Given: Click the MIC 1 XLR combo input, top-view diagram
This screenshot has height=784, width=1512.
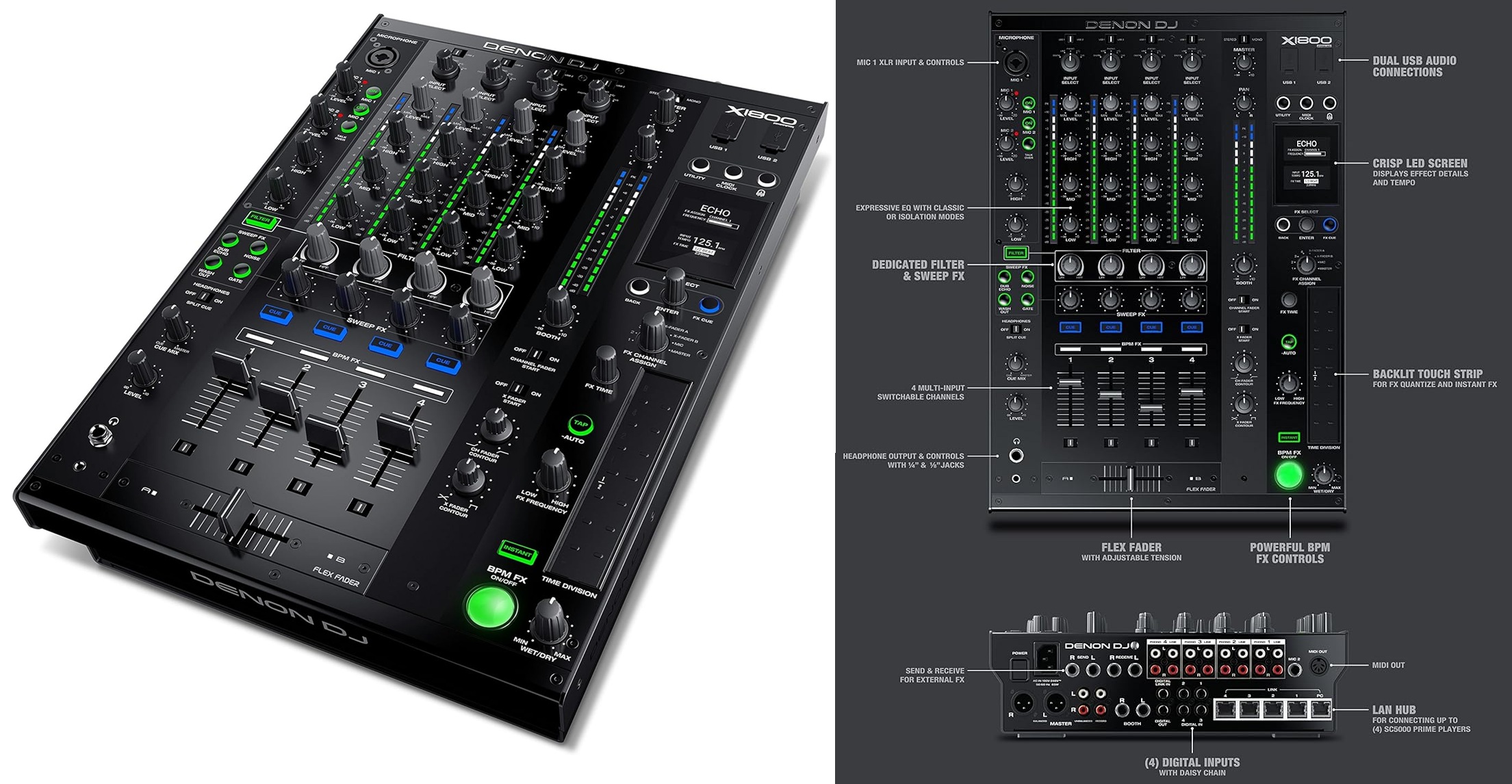Looking at the screenshot, I should tap(1016, 64).
